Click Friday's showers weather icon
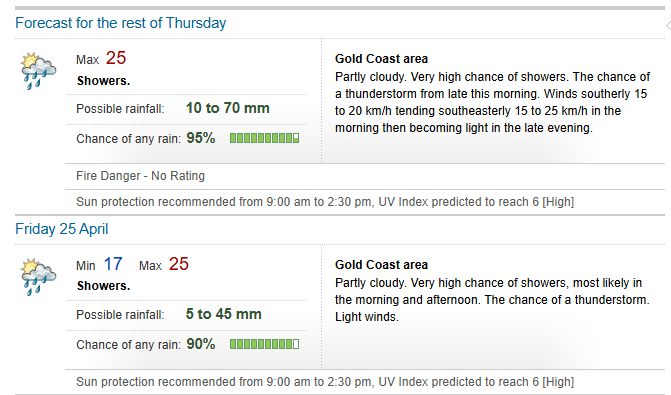The image size is (671, 395). (x=38, y=276)
